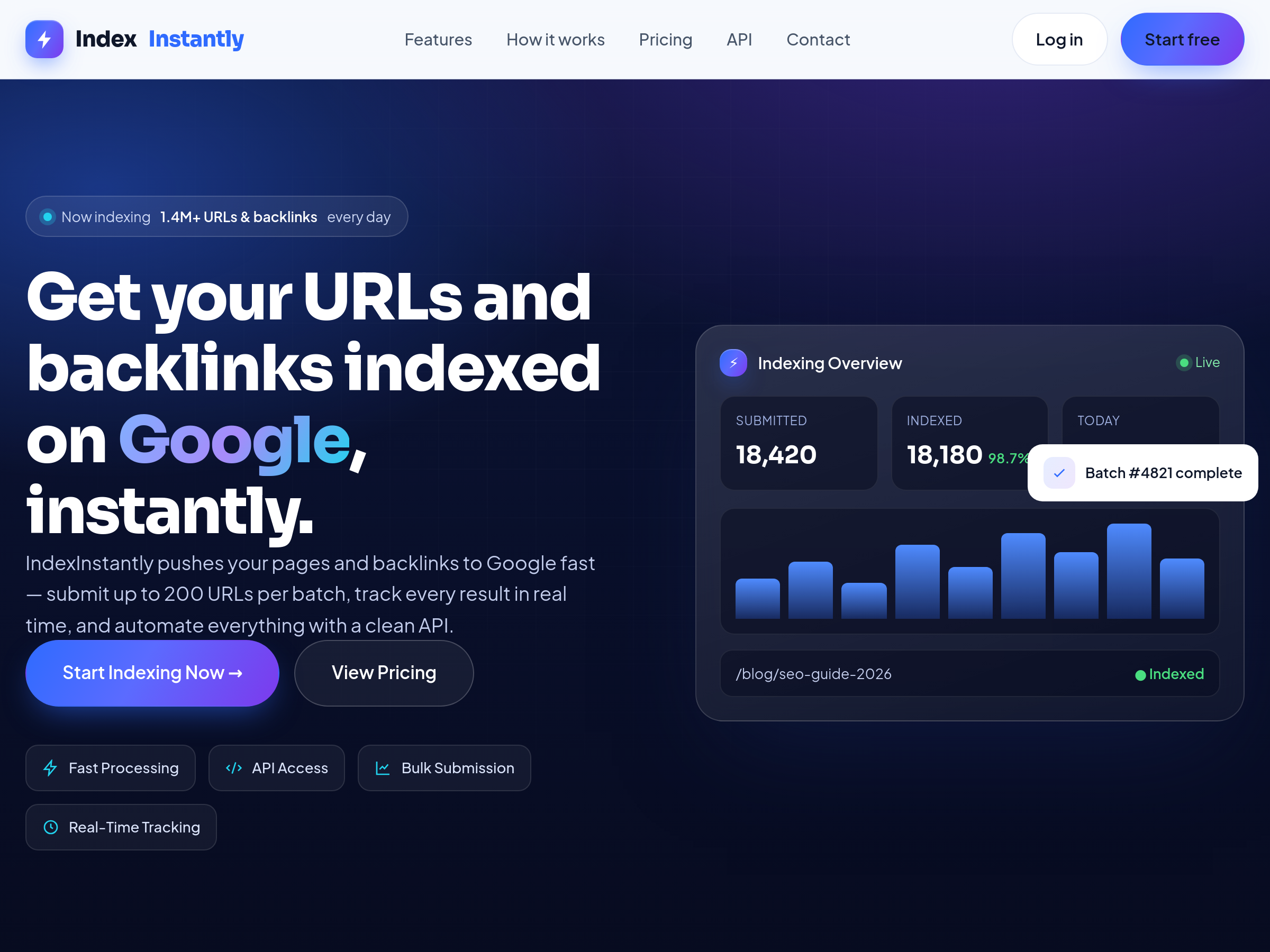The image size is (1270, 952).
Task: Click the TODAY stat card label
Action: 1098,420
